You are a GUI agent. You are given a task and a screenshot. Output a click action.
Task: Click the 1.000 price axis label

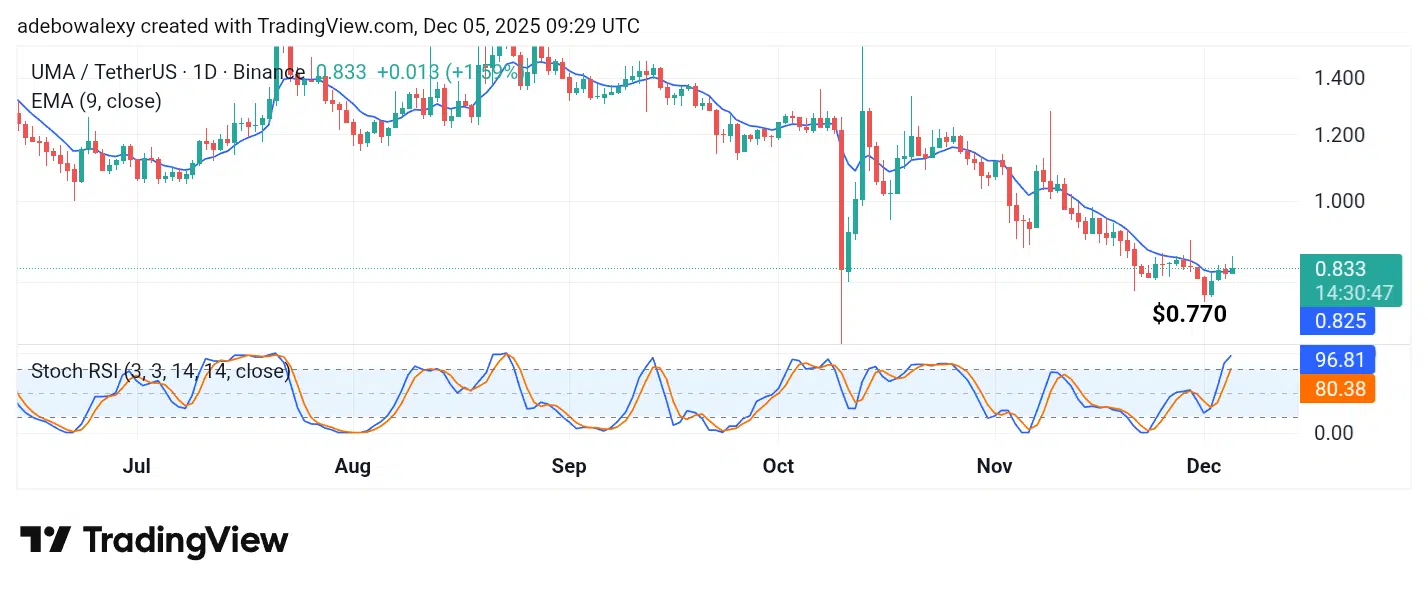pos(1340,200)
